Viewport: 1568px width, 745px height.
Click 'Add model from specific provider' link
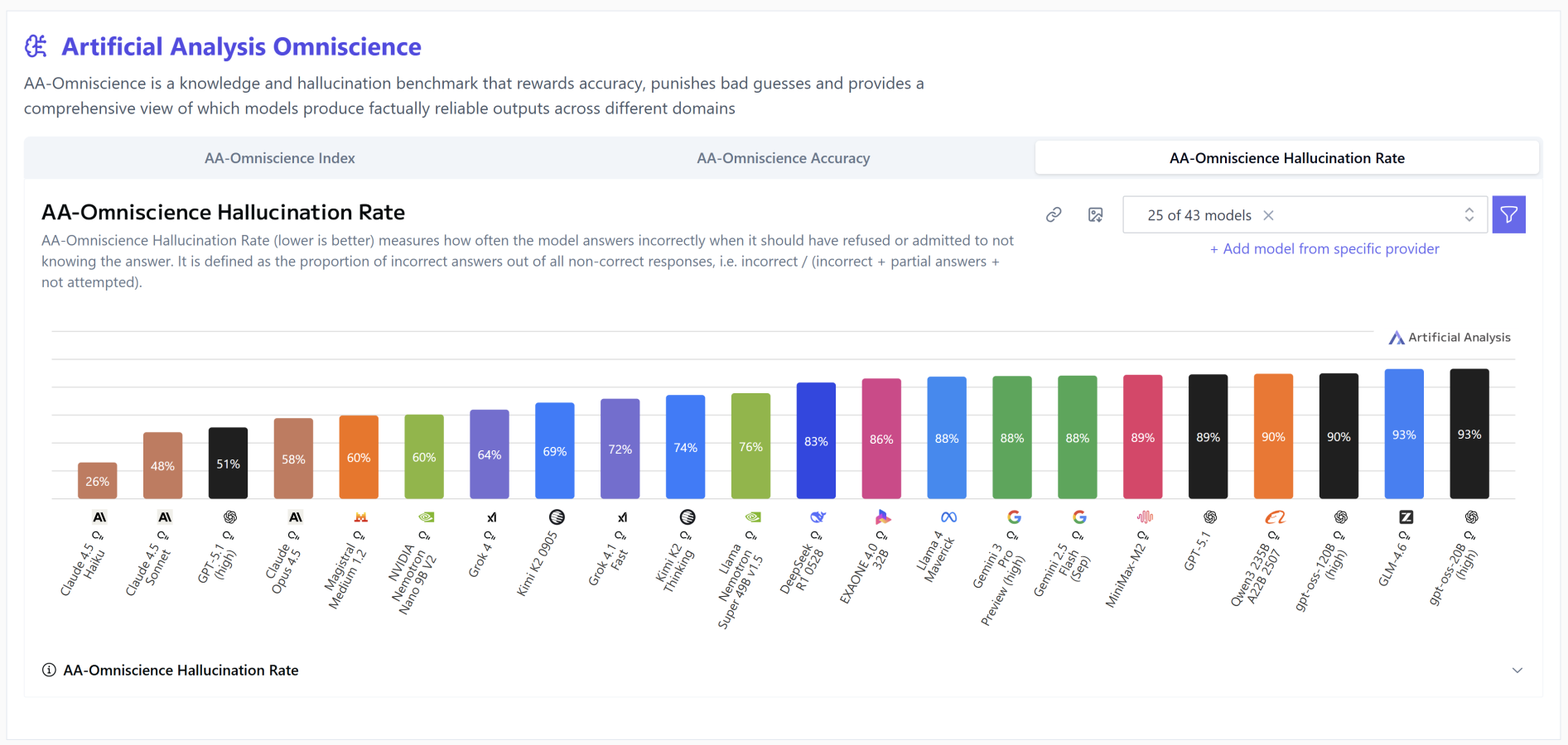point(1324,249)
